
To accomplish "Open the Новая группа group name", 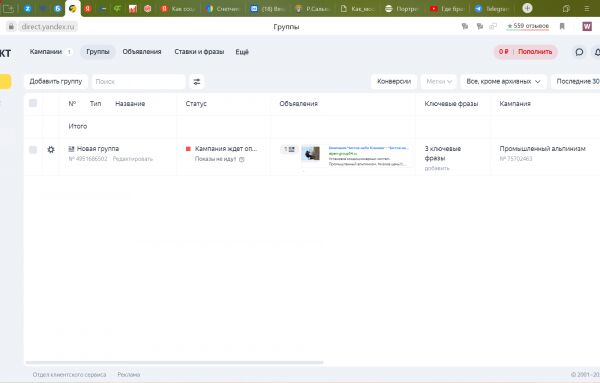I will coord(98,148).
